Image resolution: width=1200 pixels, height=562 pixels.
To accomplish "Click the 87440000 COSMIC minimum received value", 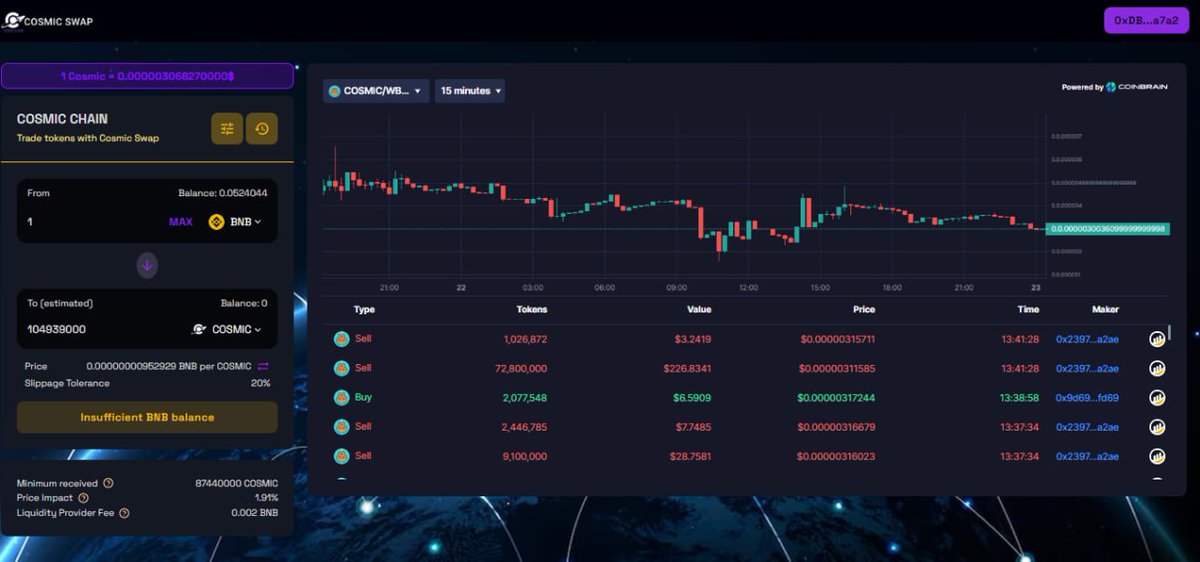I will click(x=236, y=483).
